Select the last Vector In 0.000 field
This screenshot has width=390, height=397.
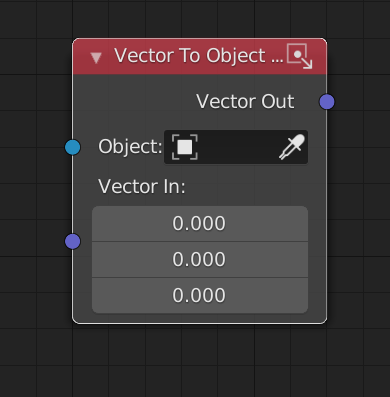click(200, 295)
